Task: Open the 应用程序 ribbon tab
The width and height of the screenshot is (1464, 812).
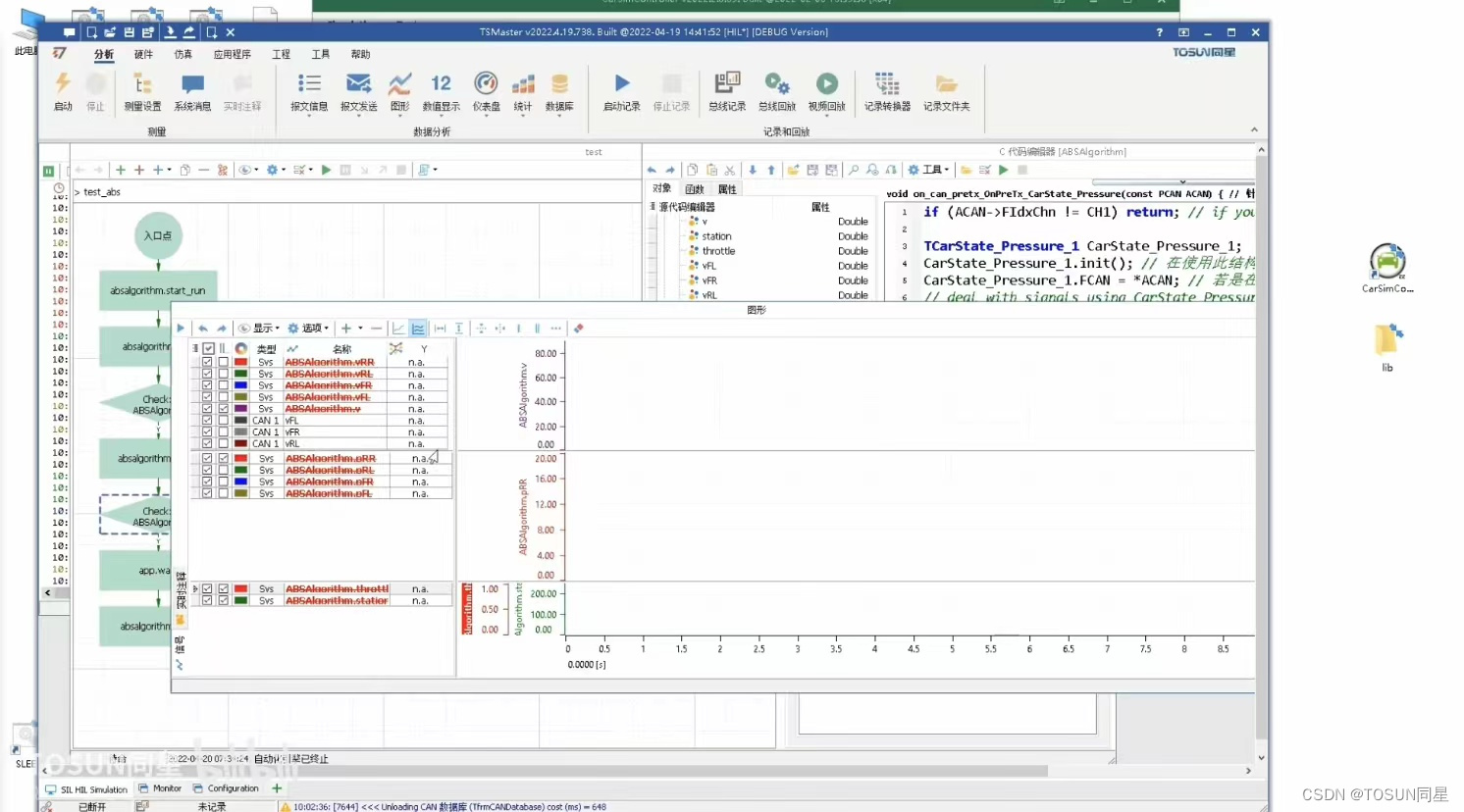Action: point(233,54)
